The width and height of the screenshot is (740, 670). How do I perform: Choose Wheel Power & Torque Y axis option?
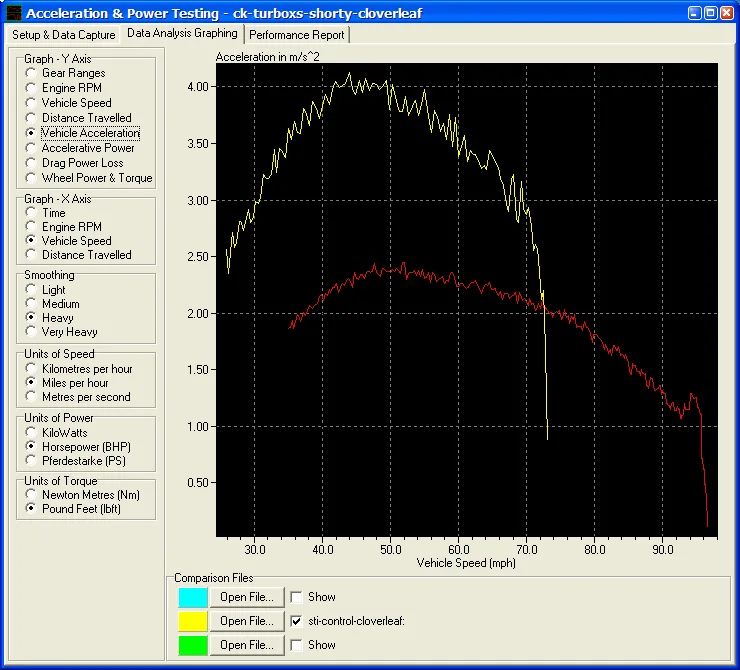click(32, 178)
